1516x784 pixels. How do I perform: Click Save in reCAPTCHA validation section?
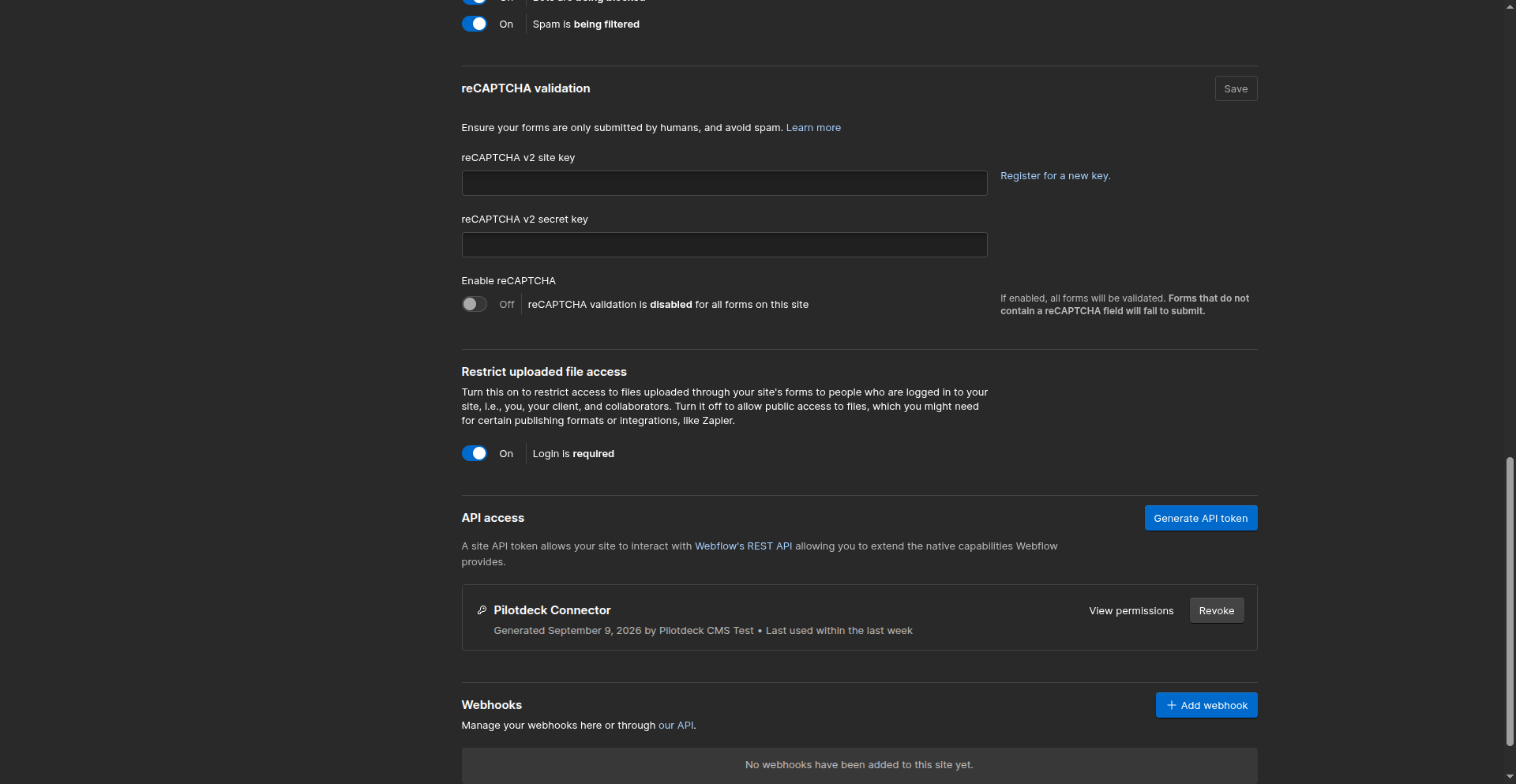pos(1236,88)
